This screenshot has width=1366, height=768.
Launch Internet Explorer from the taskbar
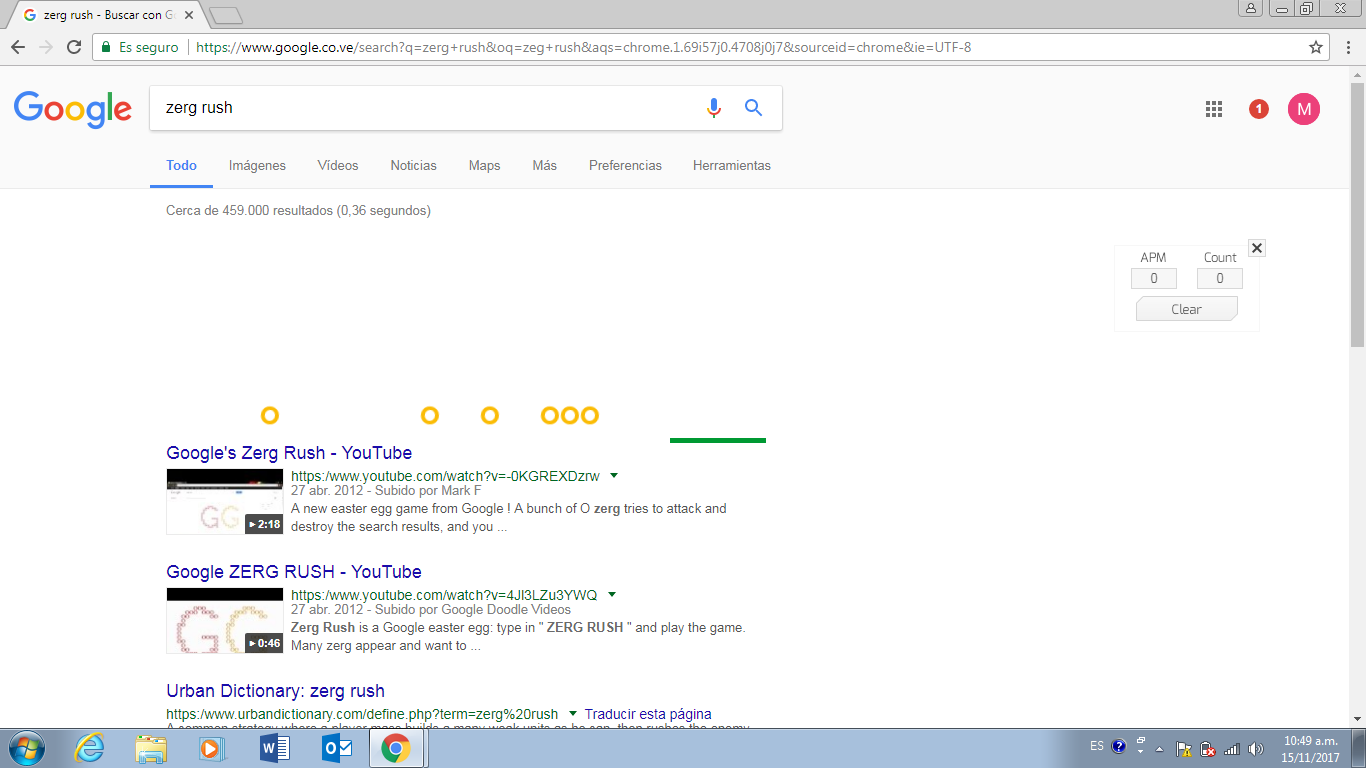(x=89, y=748)
